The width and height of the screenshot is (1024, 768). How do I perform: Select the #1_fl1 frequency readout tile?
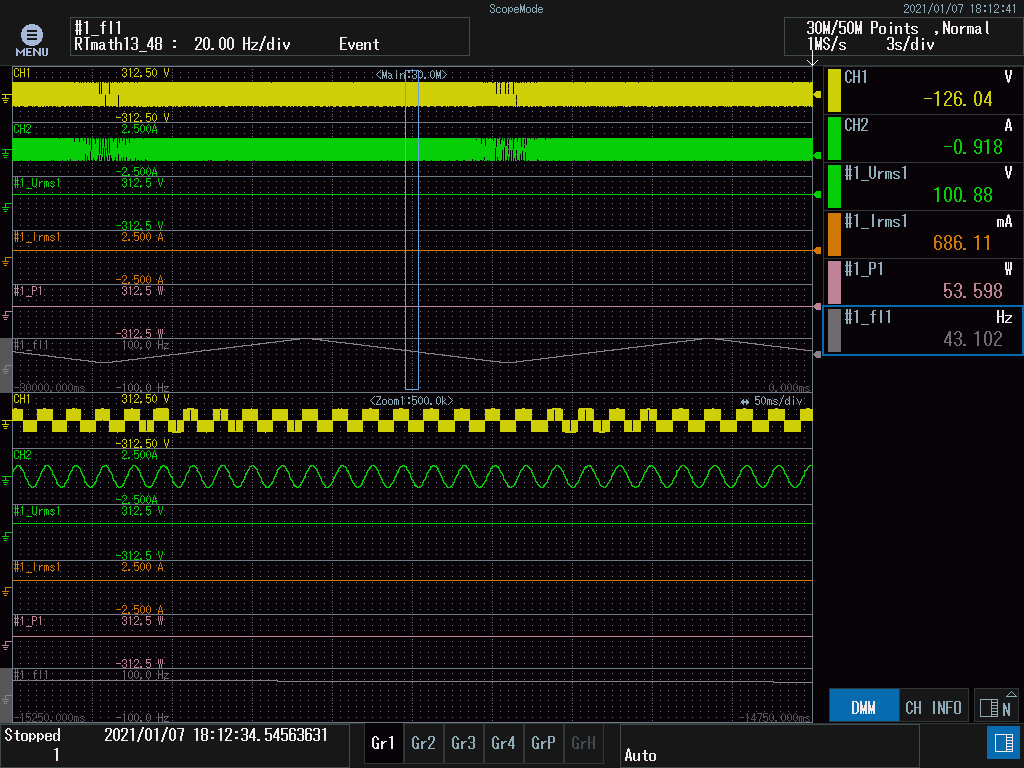pos(922,330)
